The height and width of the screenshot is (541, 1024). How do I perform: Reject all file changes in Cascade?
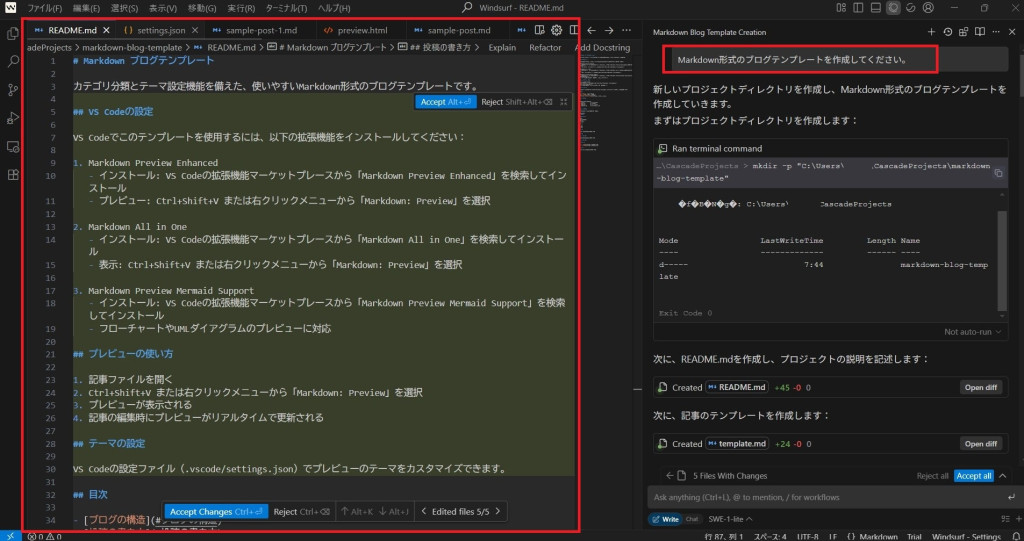pos(932,476)
